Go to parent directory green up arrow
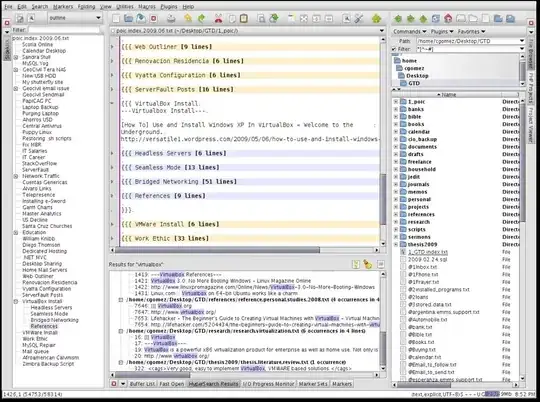The height and width of the screenshot is (402, 540). click(423, 18)
